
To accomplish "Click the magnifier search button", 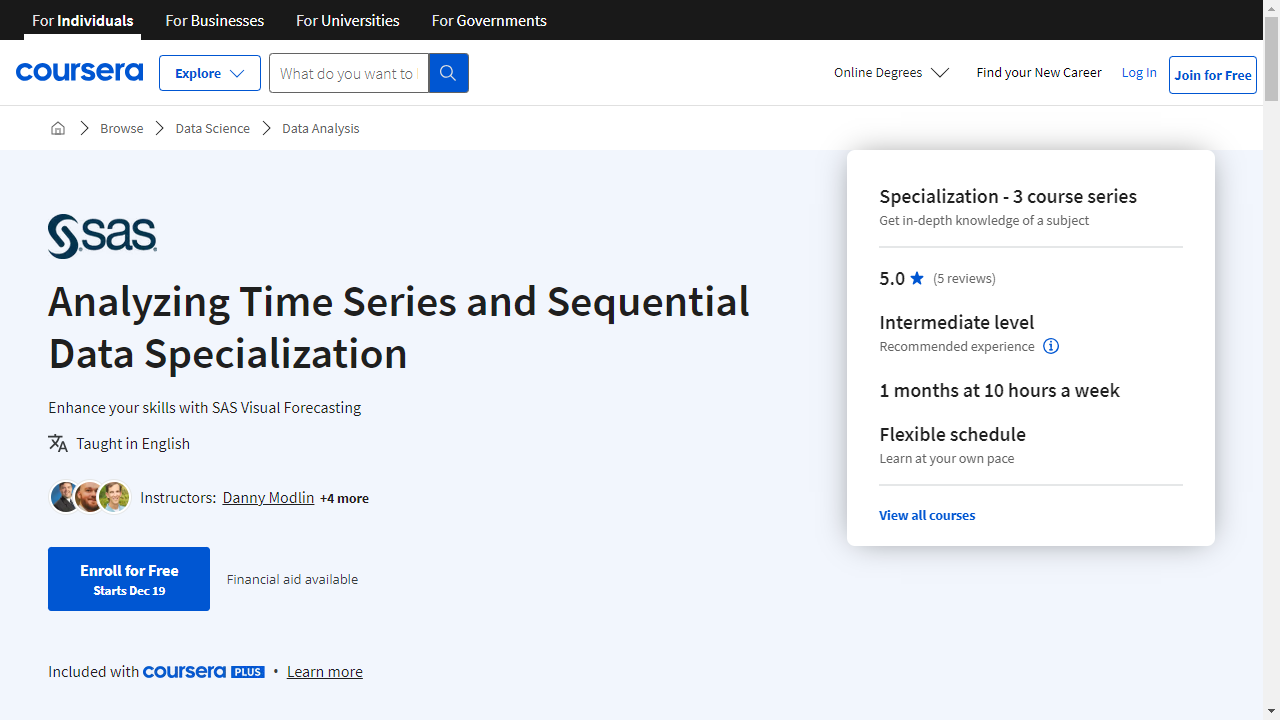I will tap(448, 73).
